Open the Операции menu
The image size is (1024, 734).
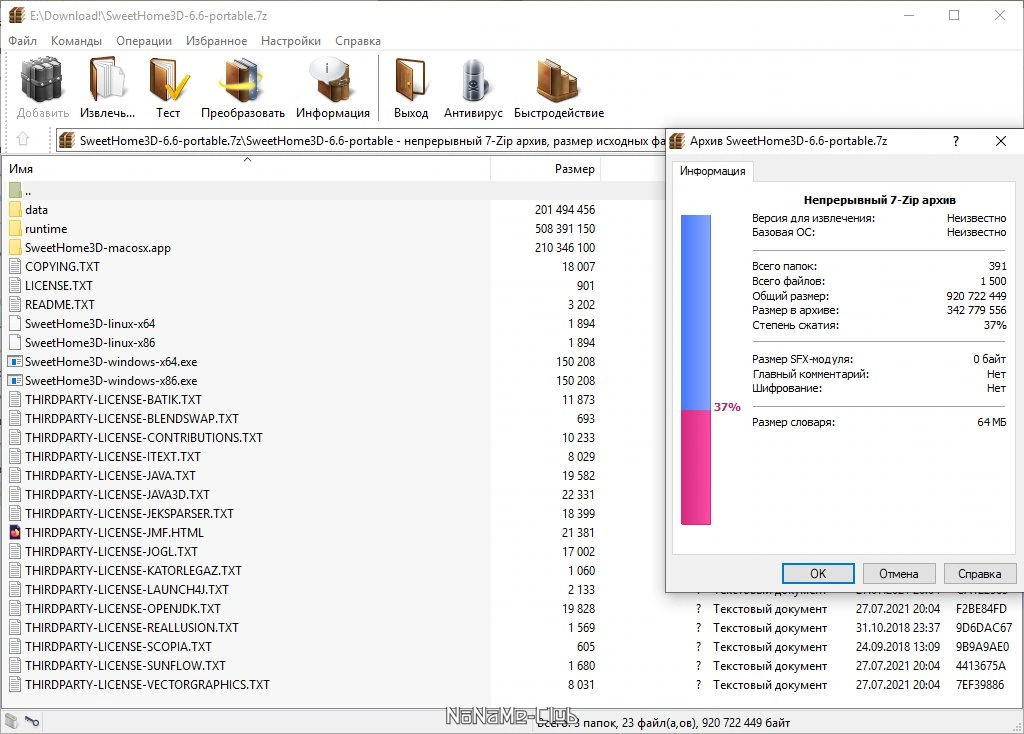click(144, 40)
